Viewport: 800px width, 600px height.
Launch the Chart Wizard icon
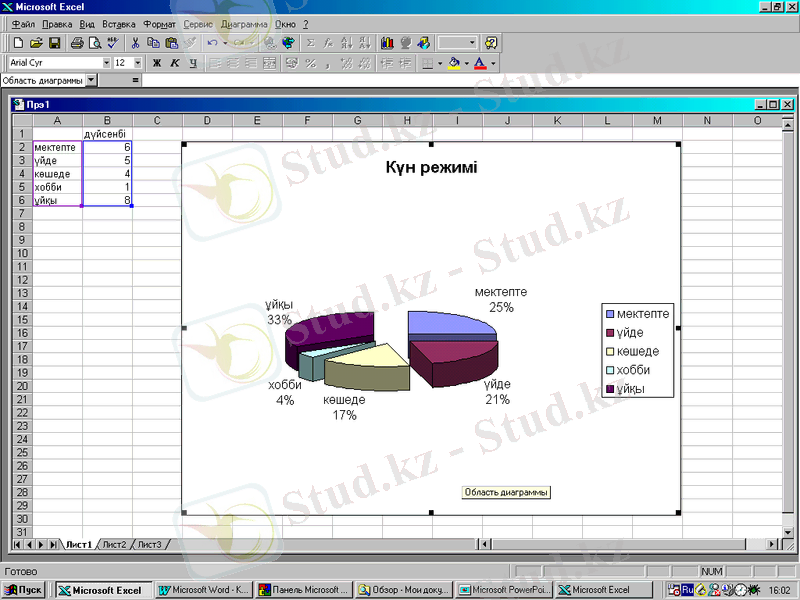[387, 43]
